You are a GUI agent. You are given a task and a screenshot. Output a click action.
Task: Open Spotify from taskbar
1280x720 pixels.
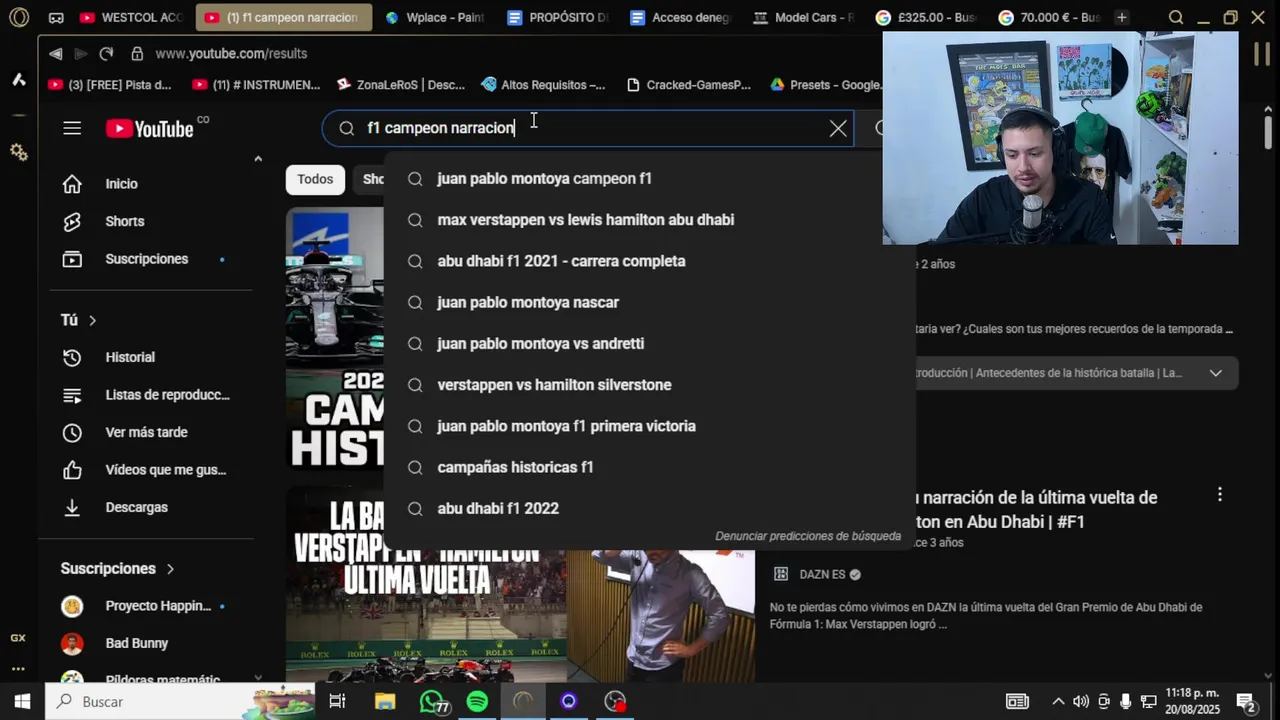[477, 702]
